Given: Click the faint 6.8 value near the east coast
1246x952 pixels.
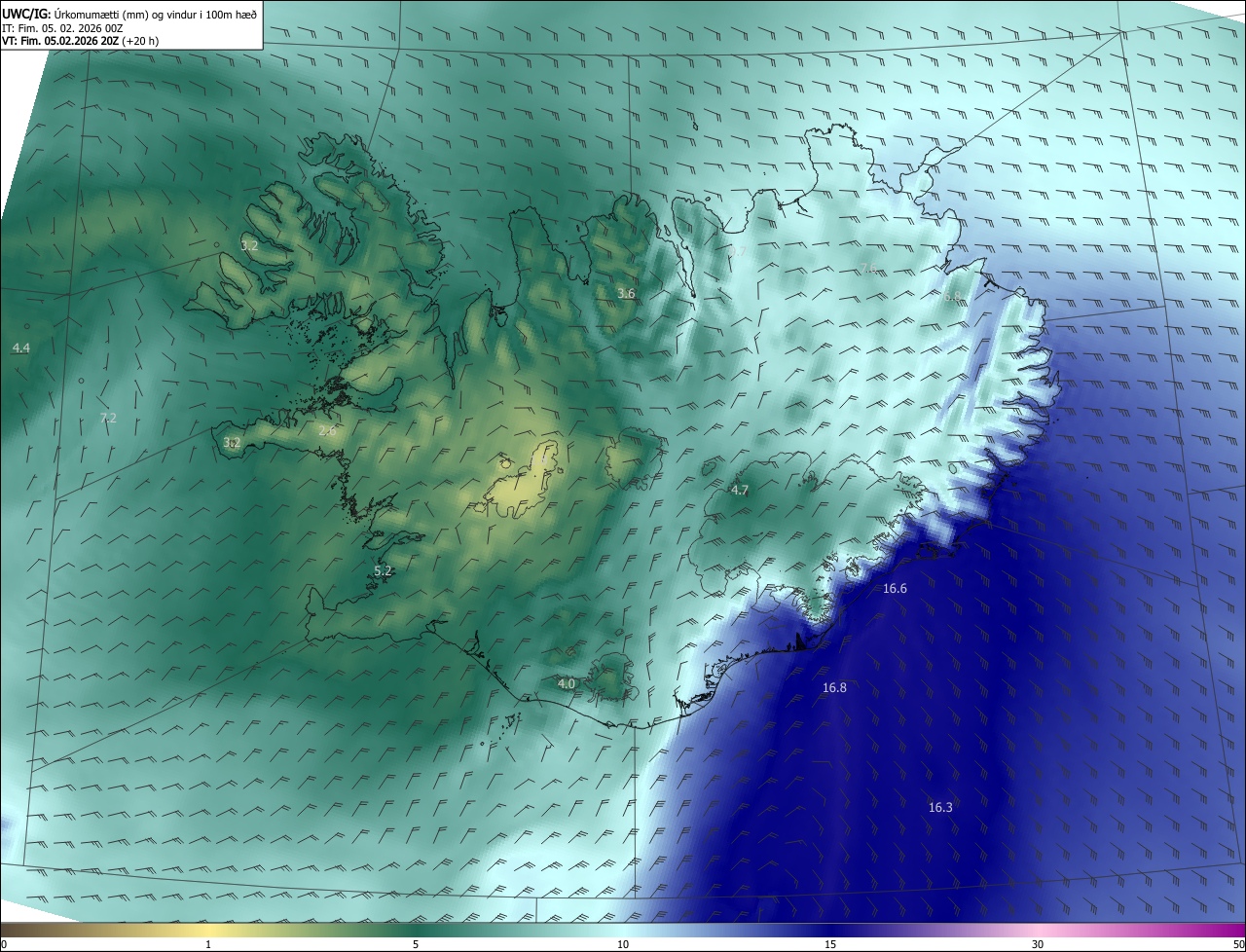Looking at the screenshot, I should (x=952, y=296).
